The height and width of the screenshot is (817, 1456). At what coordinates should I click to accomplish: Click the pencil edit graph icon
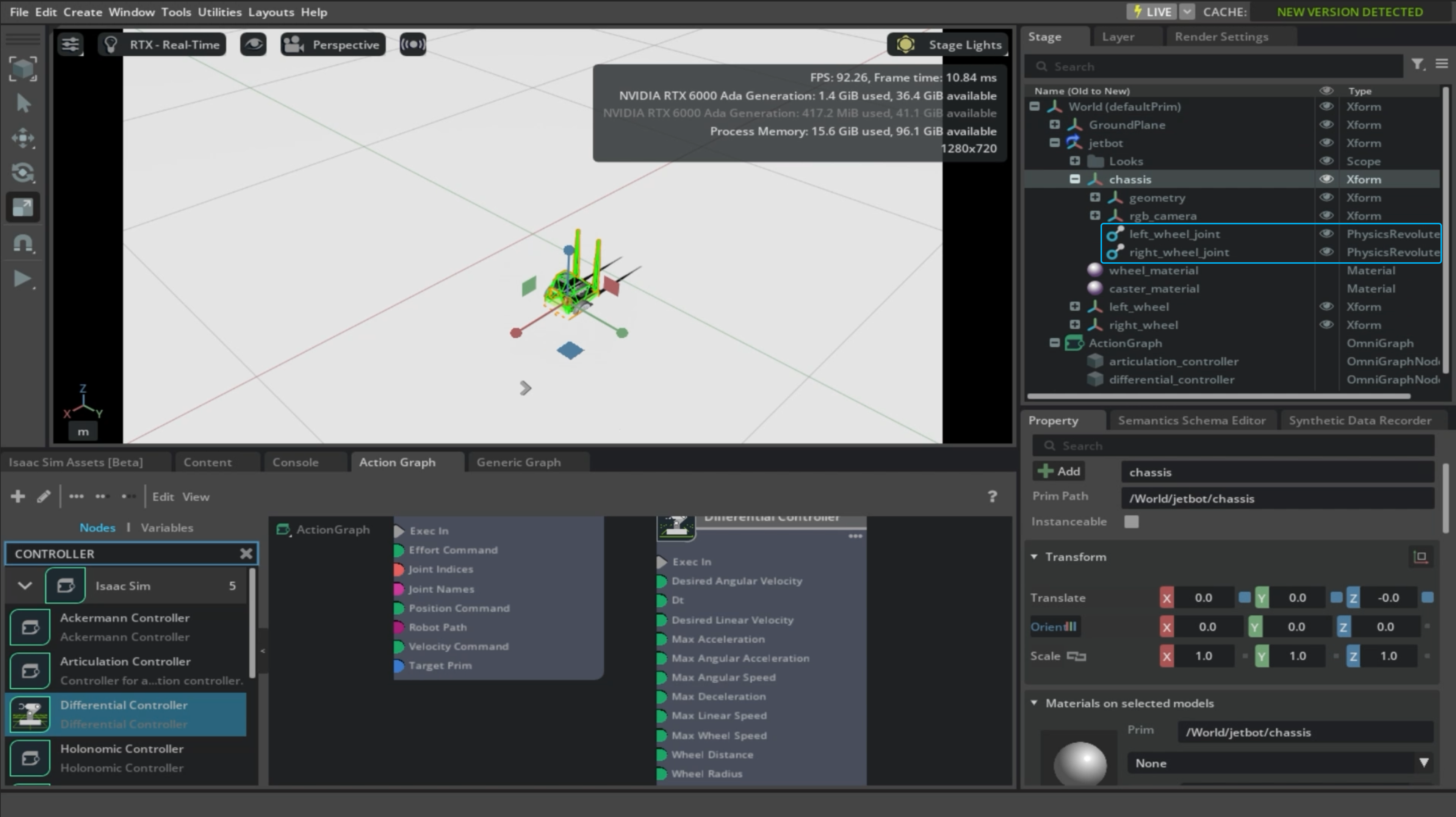click(44, 496)
